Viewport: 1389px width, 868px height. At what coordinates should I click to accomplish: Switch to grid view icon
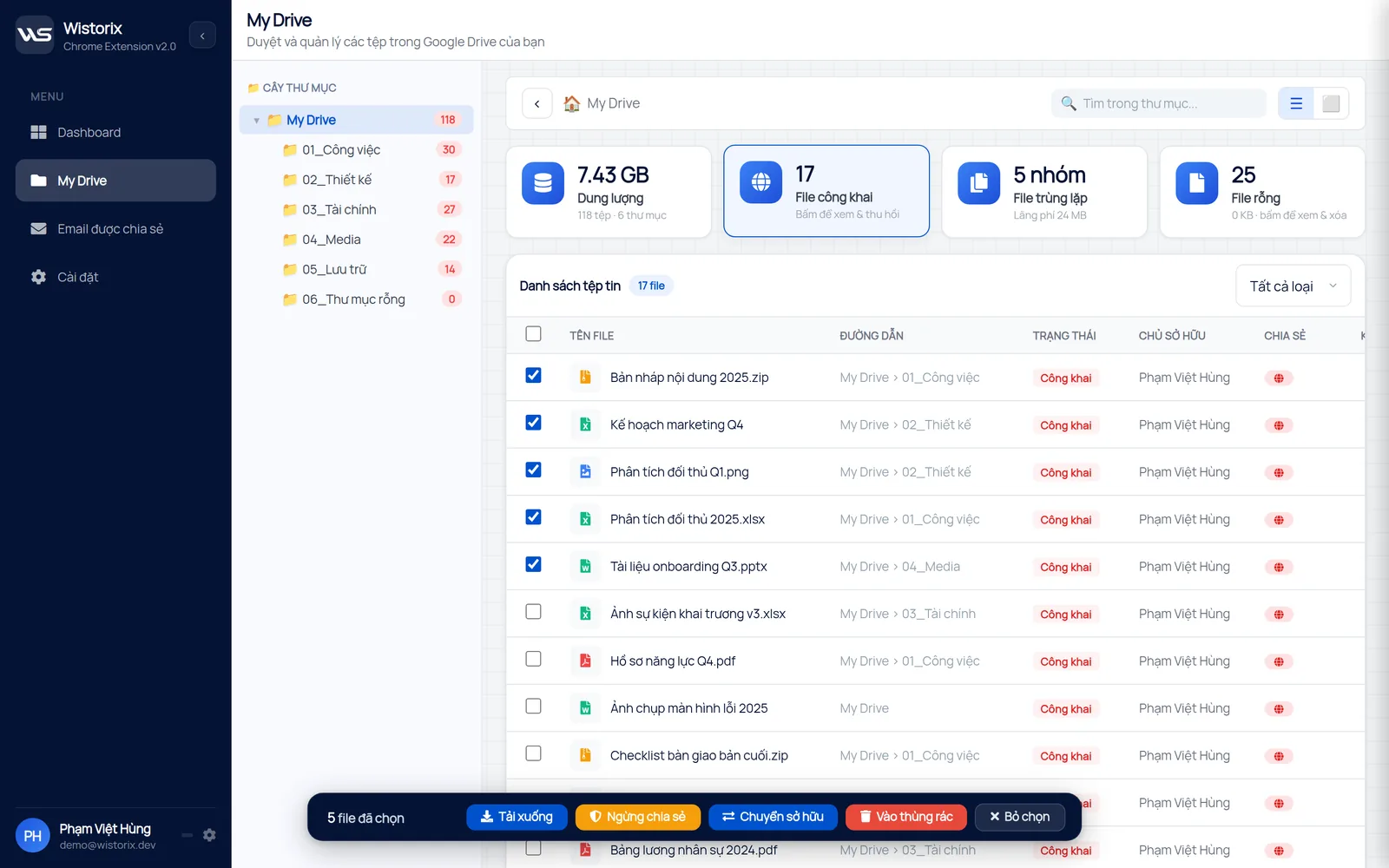[x=1331, y=103]
